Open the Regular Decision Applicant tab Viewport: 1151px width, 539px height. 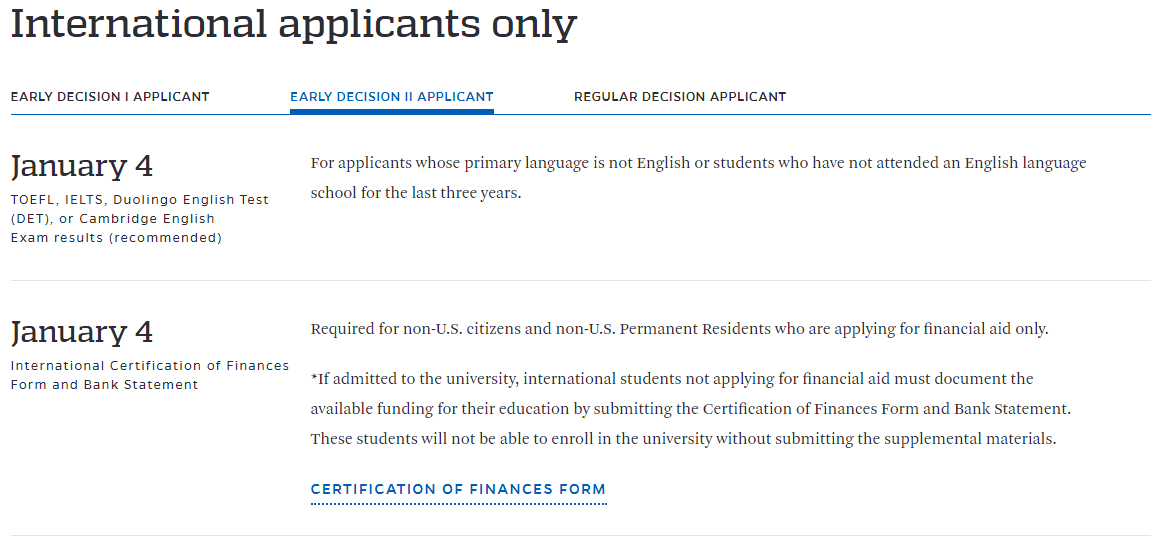coord(680,97)
